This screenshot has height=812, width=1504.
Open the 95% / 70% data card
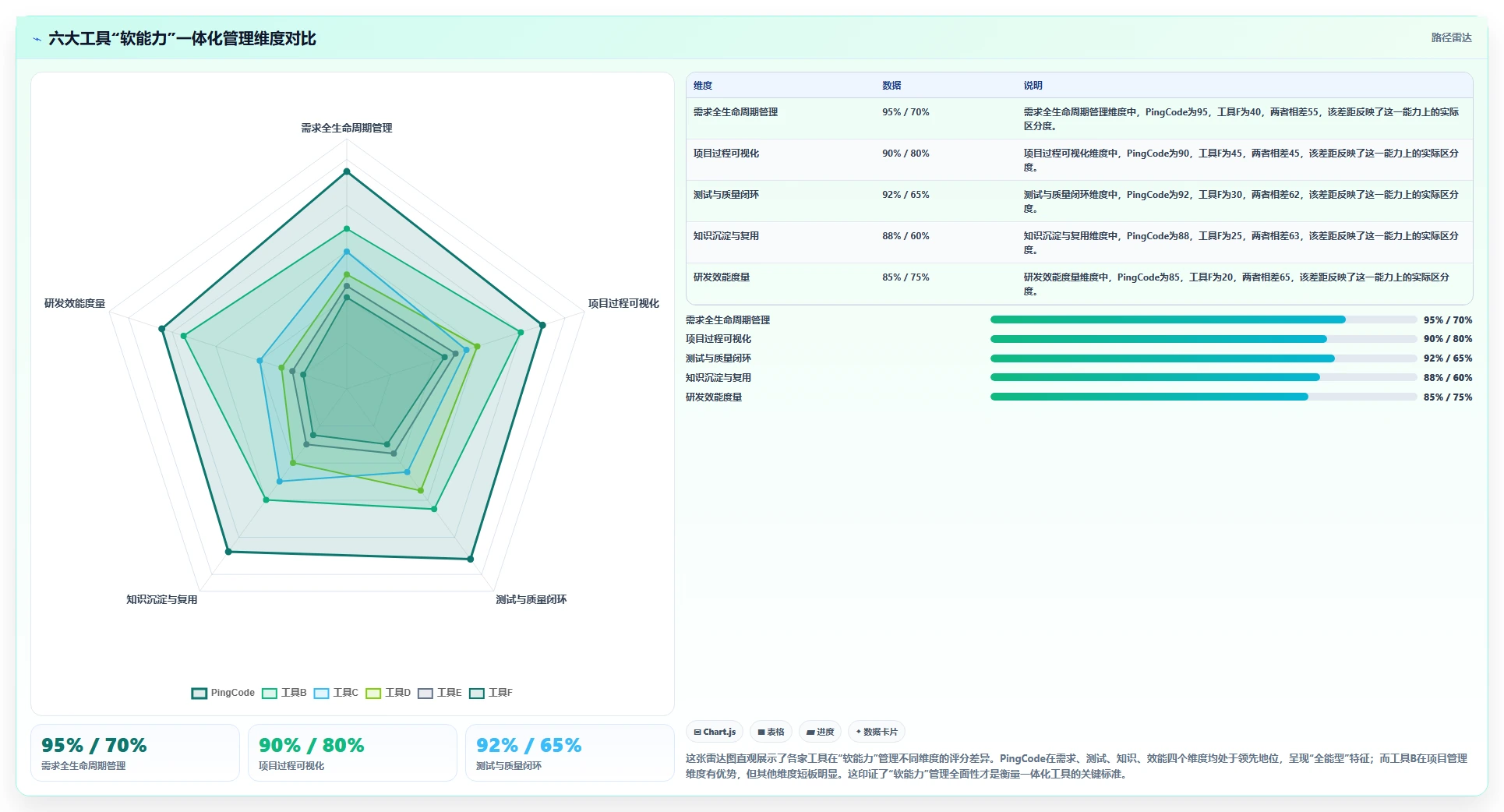tap(135, 753)
